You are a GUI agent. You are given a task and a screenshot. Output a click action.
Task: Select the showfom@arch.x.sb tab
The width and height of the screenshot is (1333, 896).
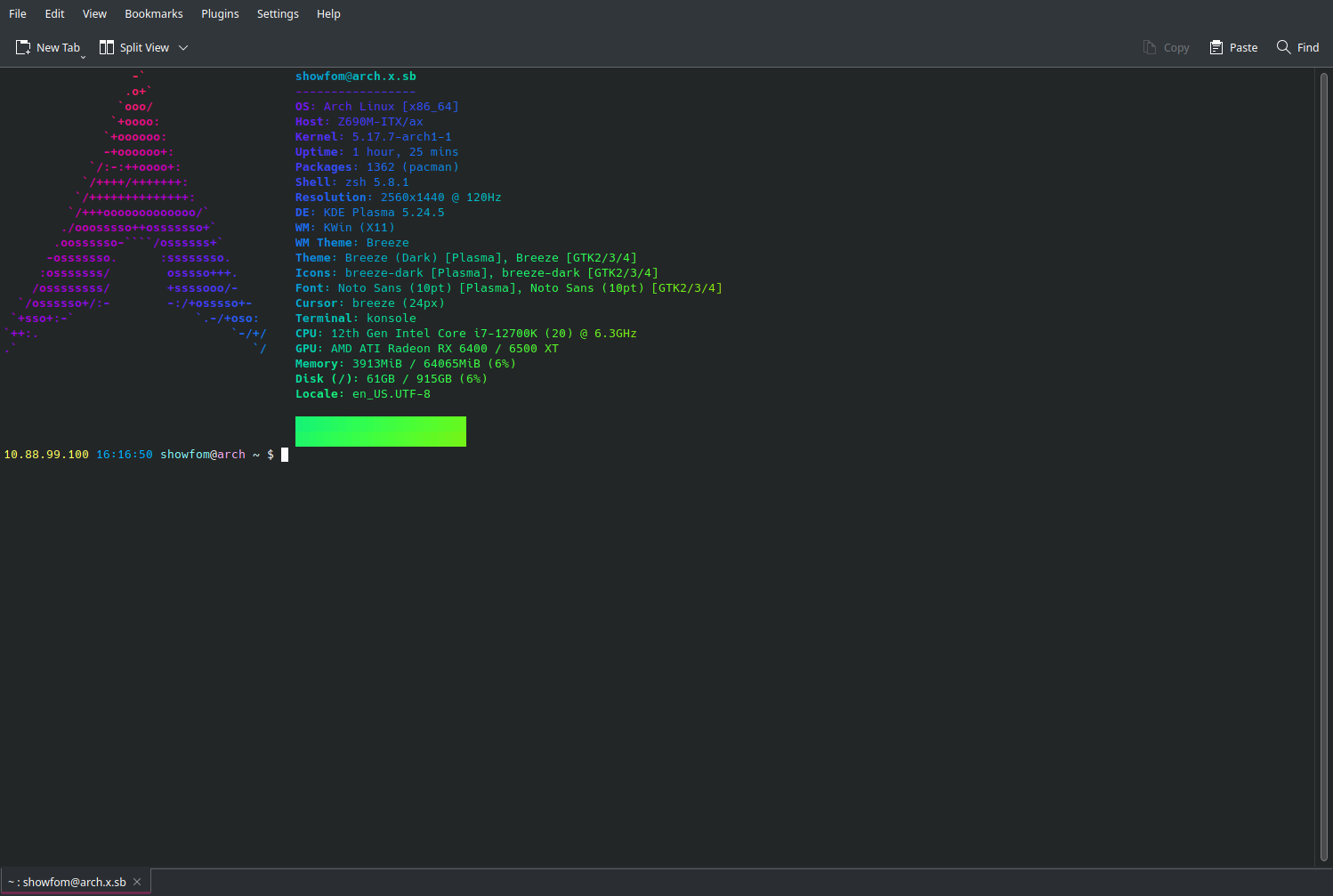tap(67, 882)
